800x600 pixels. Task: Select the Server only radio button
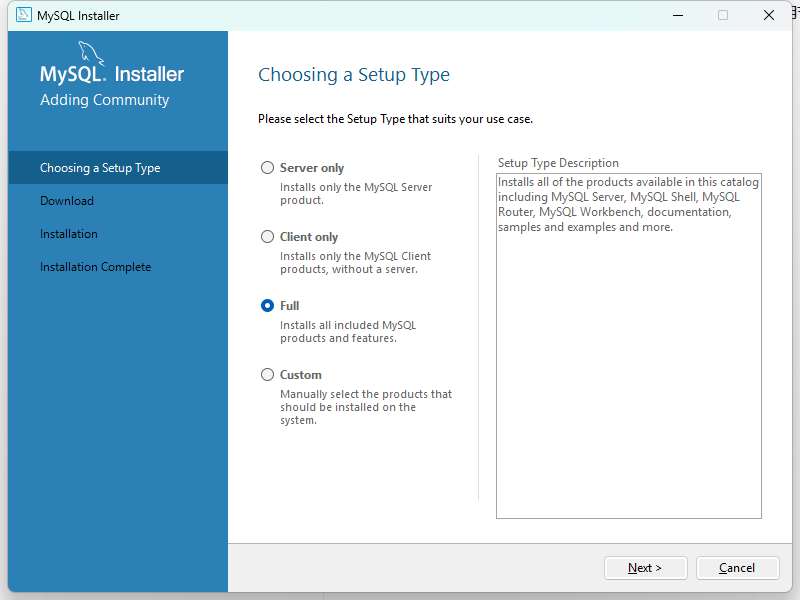pos(267,168)
